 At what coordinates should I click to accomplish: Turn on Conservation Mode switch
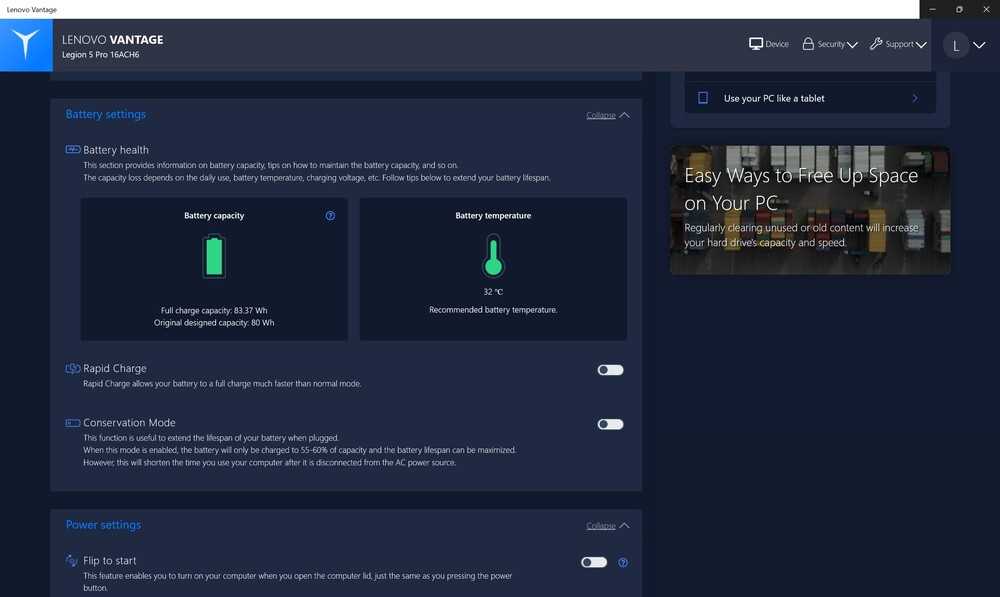coord(610,424)
